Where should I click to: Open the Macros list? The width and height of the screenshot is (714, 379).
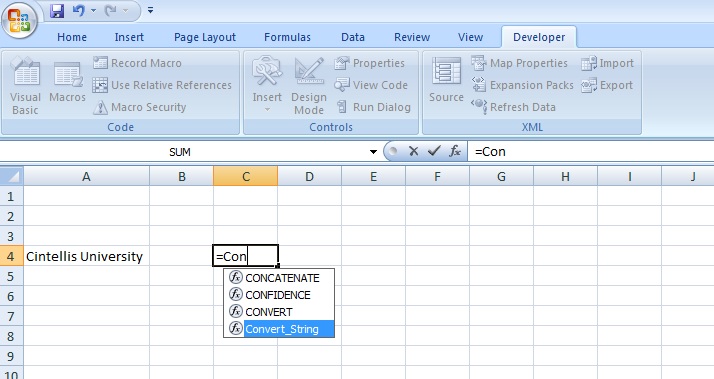[67, 83]
